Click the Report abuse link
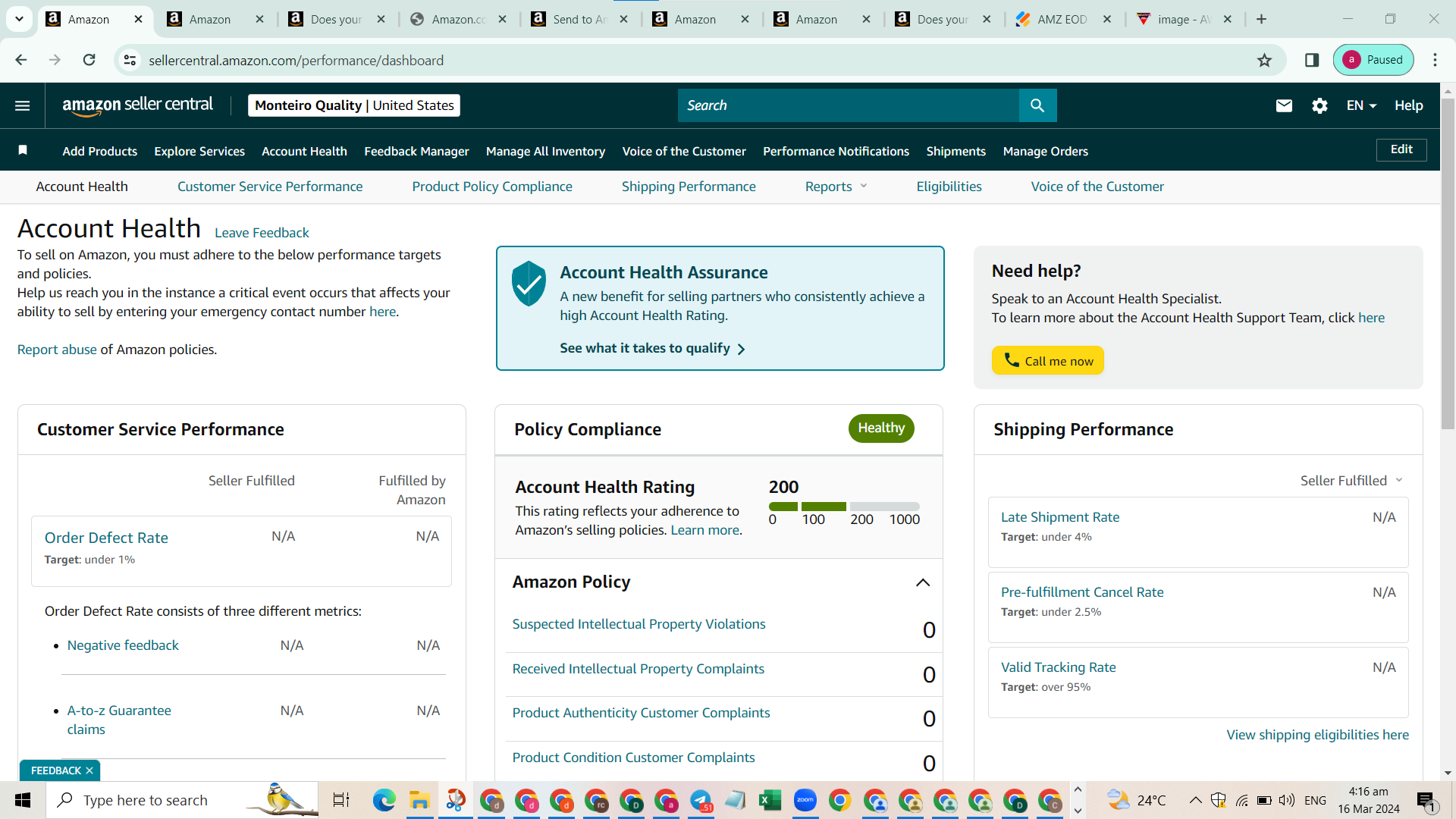Viewport: 1456px width, 819px height. pyautogui.click(x=57, y=350)
